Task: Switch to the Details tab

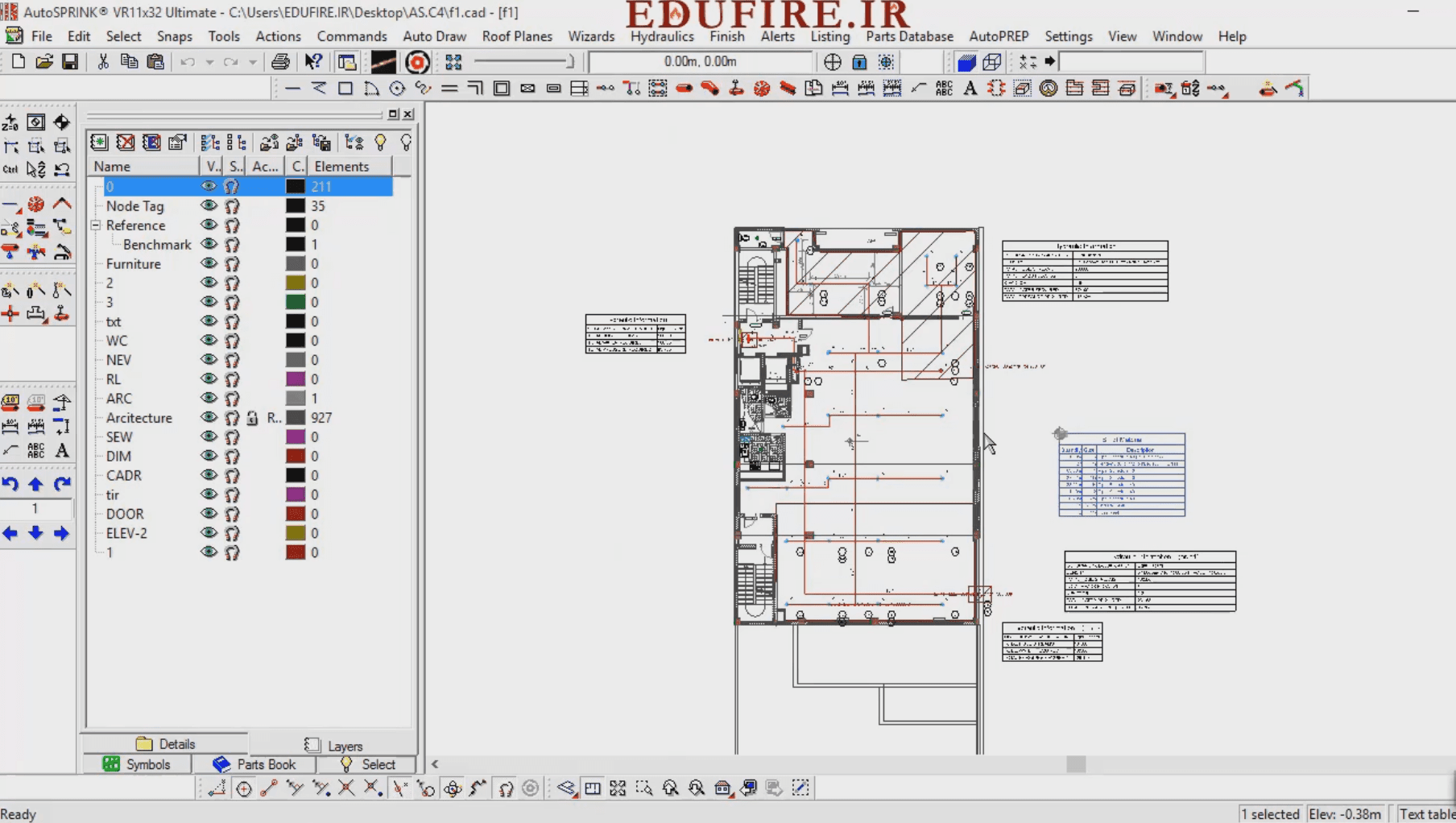Action: [x=166, y=743]
